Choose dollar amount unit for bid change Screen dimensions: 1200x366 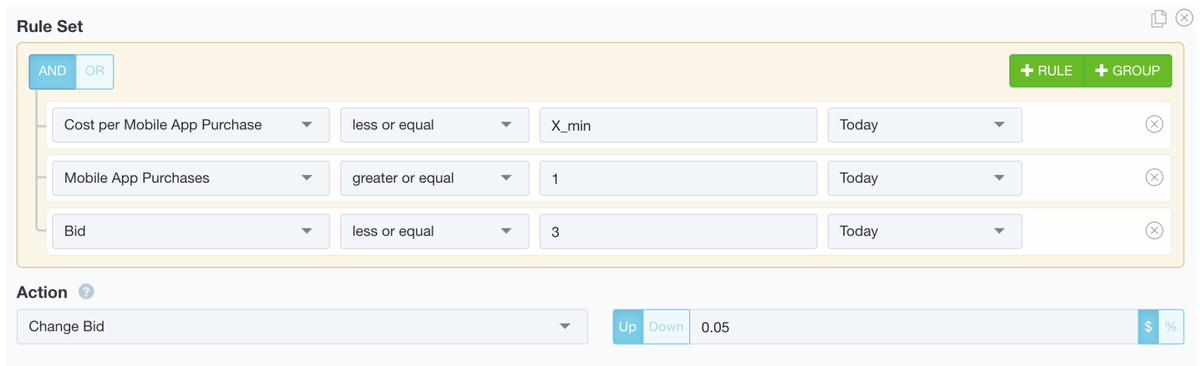1148,327
